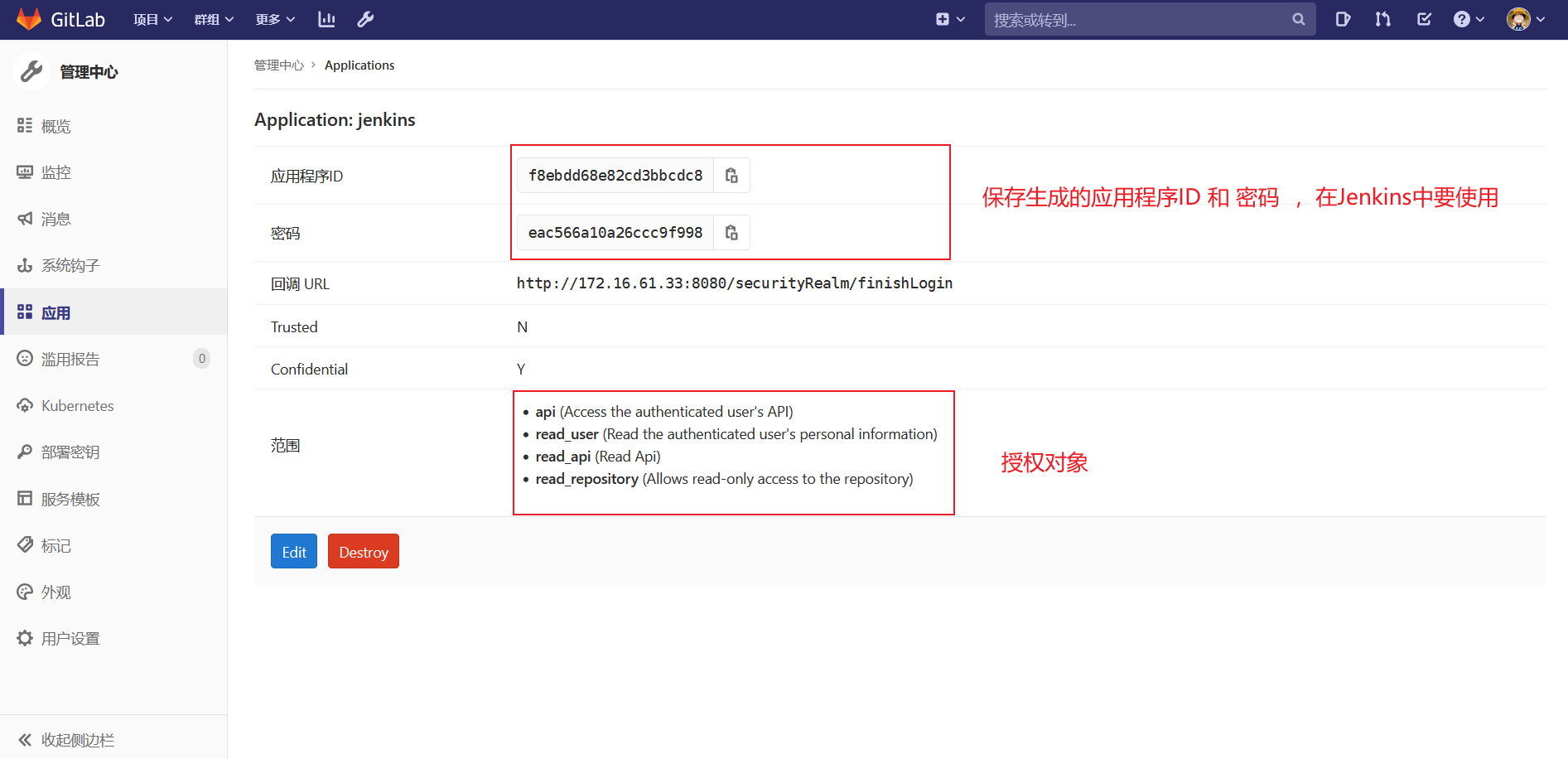Open 监控 in the sidebar

click(113, 172)
